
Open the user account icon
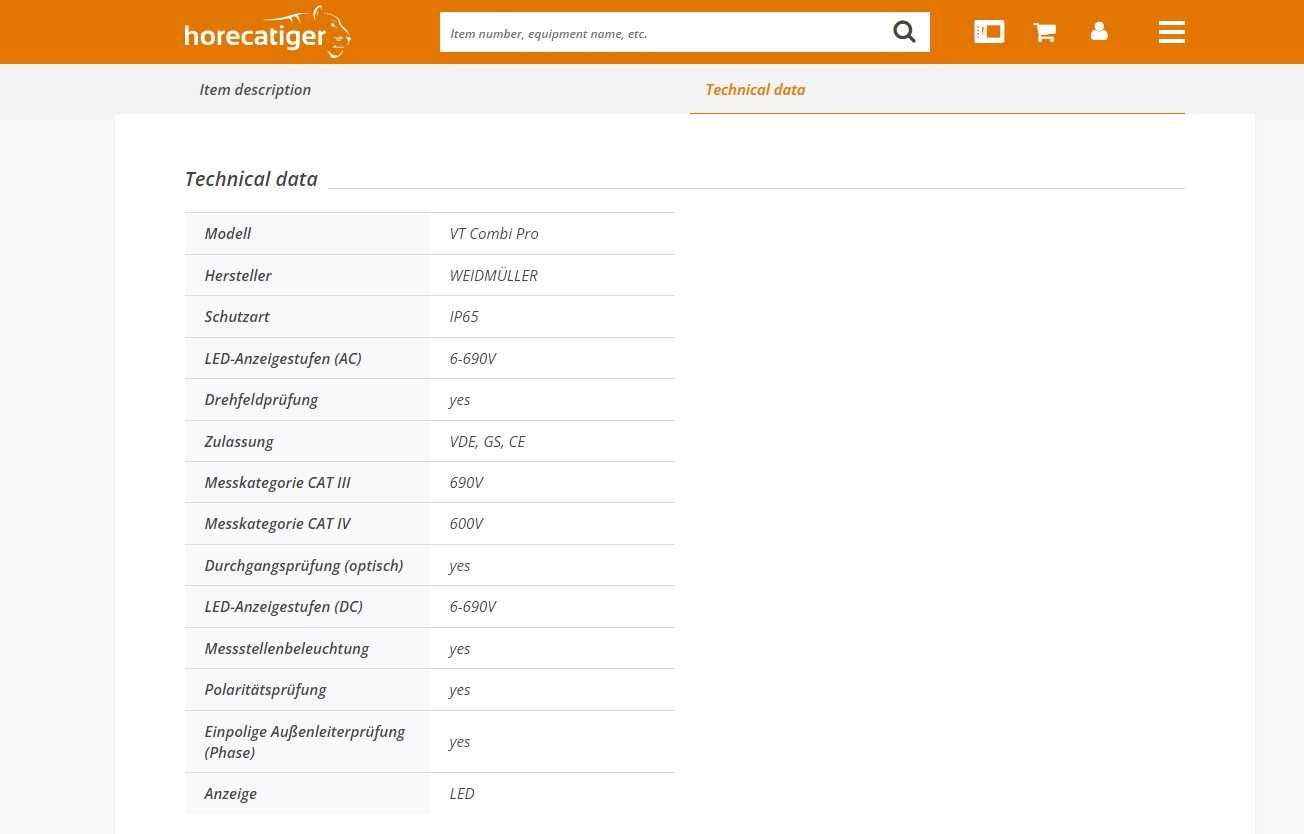pos(1099,31)
